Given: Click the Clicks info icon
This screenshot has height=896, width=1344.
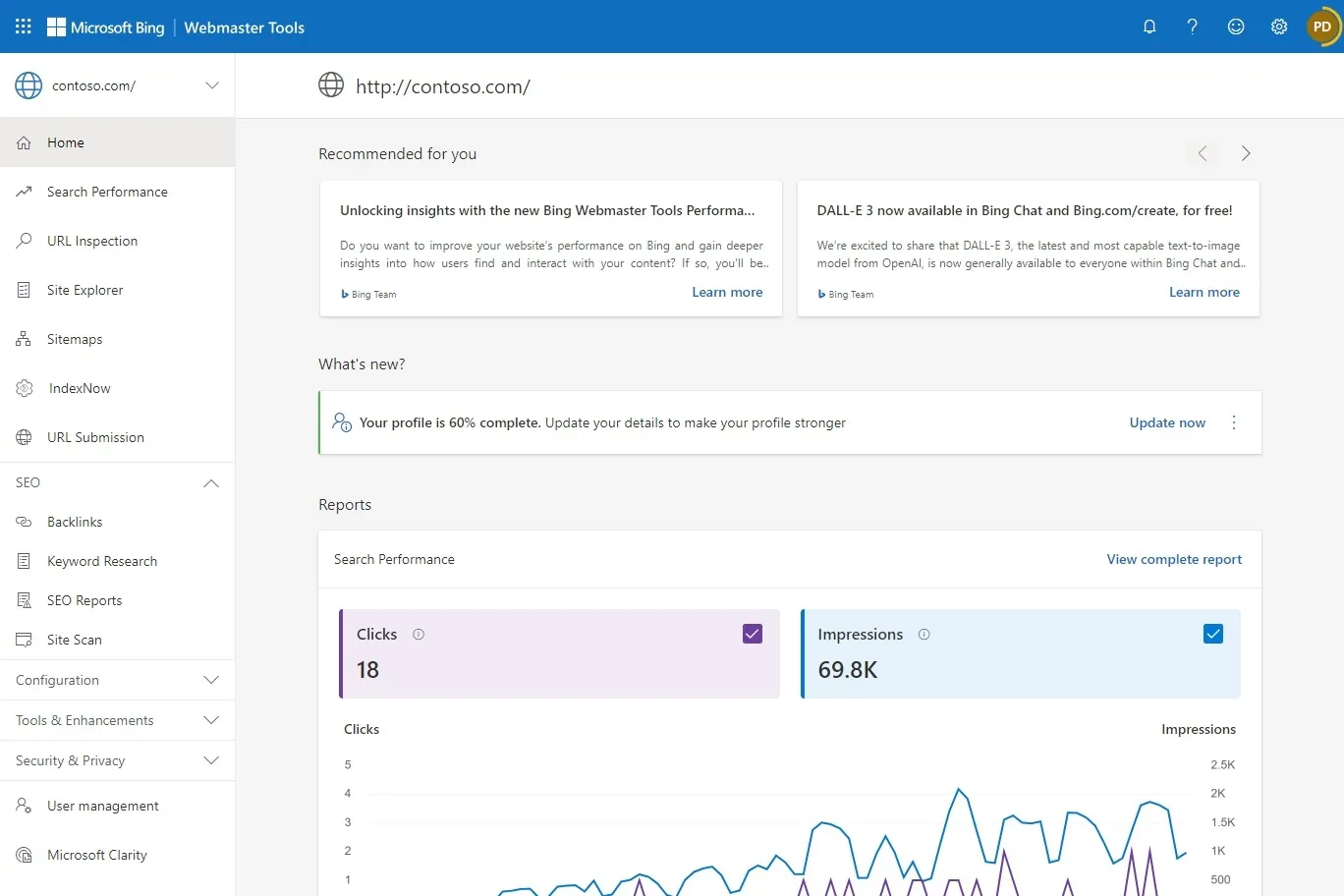Looking at the screenshot, I should [419, 635].
